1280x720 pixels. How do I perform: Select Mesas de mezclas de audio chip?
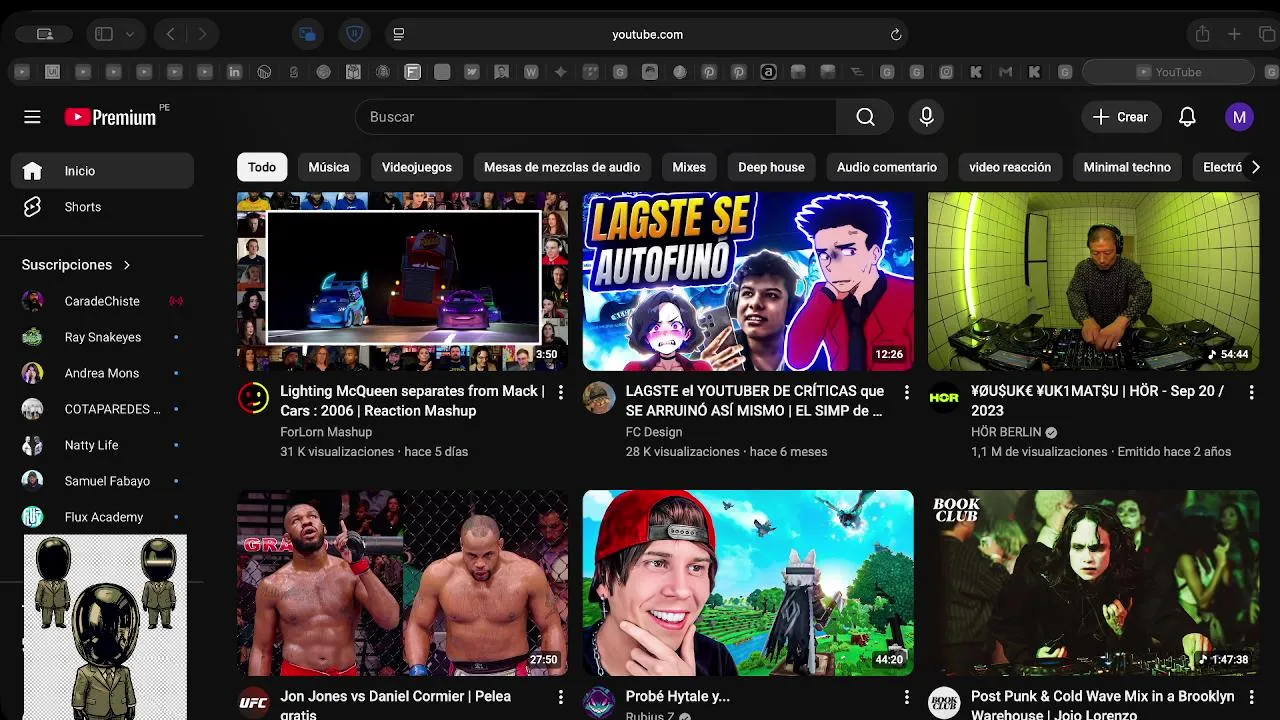(x=562, y=167)
